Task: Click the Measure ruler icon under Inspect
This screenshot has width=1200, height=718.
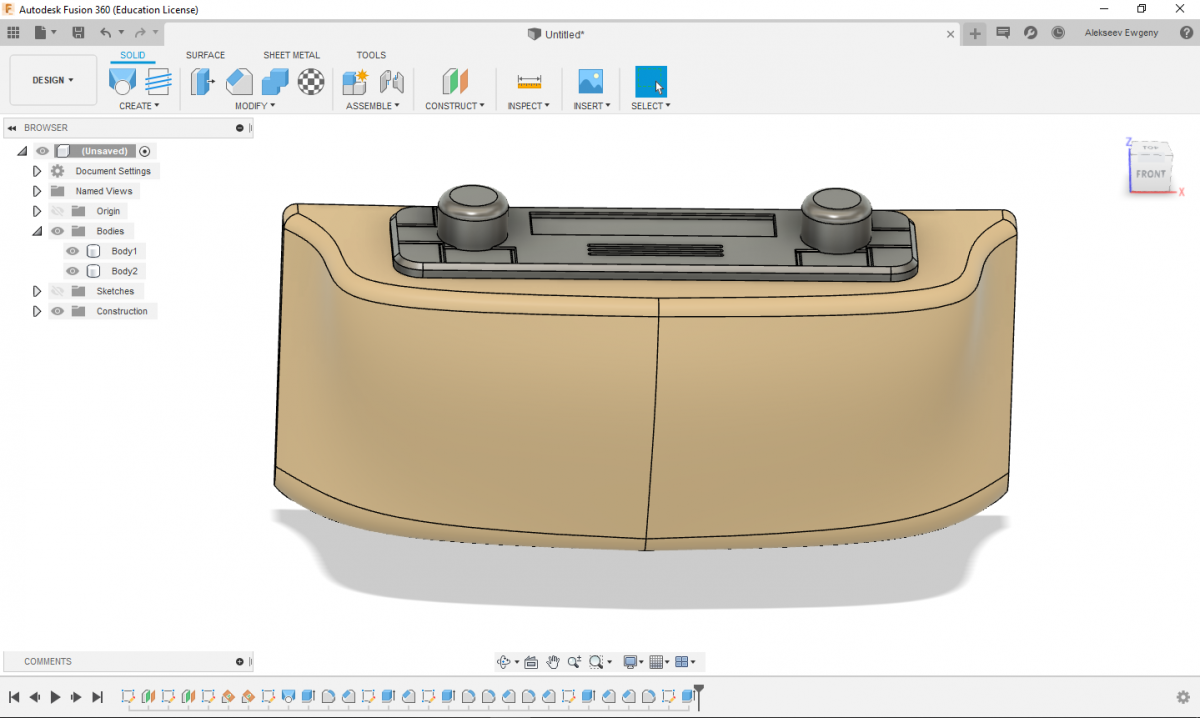Action: (529, 81)
